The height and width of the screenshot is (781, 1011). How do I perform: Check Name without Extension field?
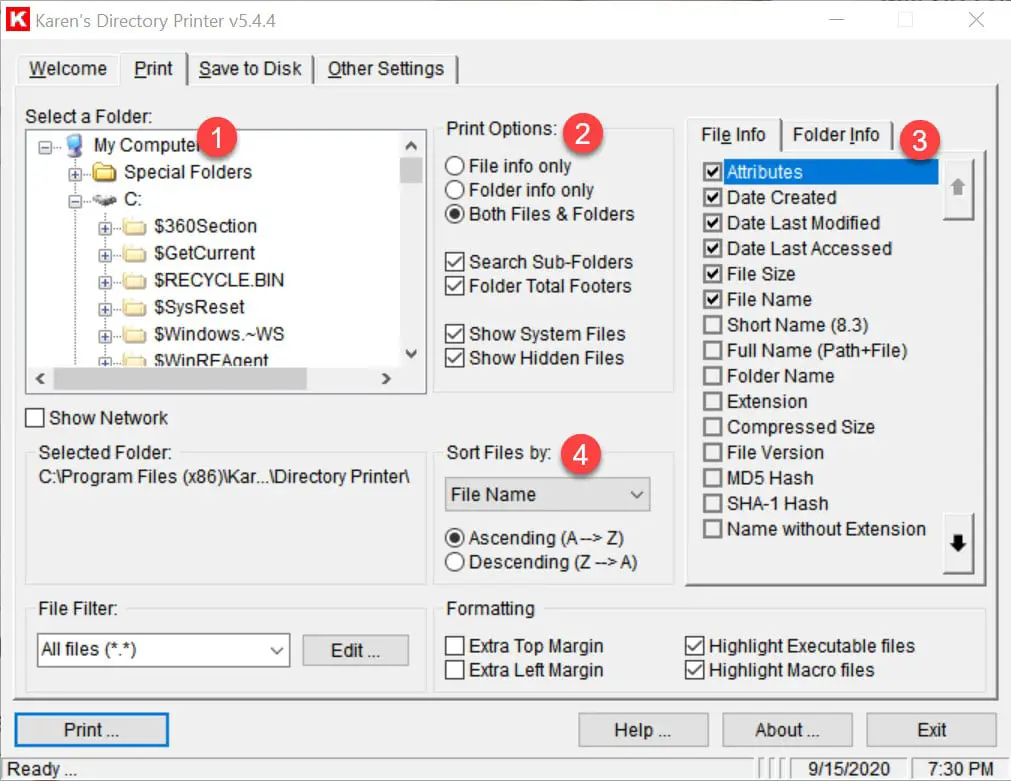pyautogui.click(x=712, y=529)
